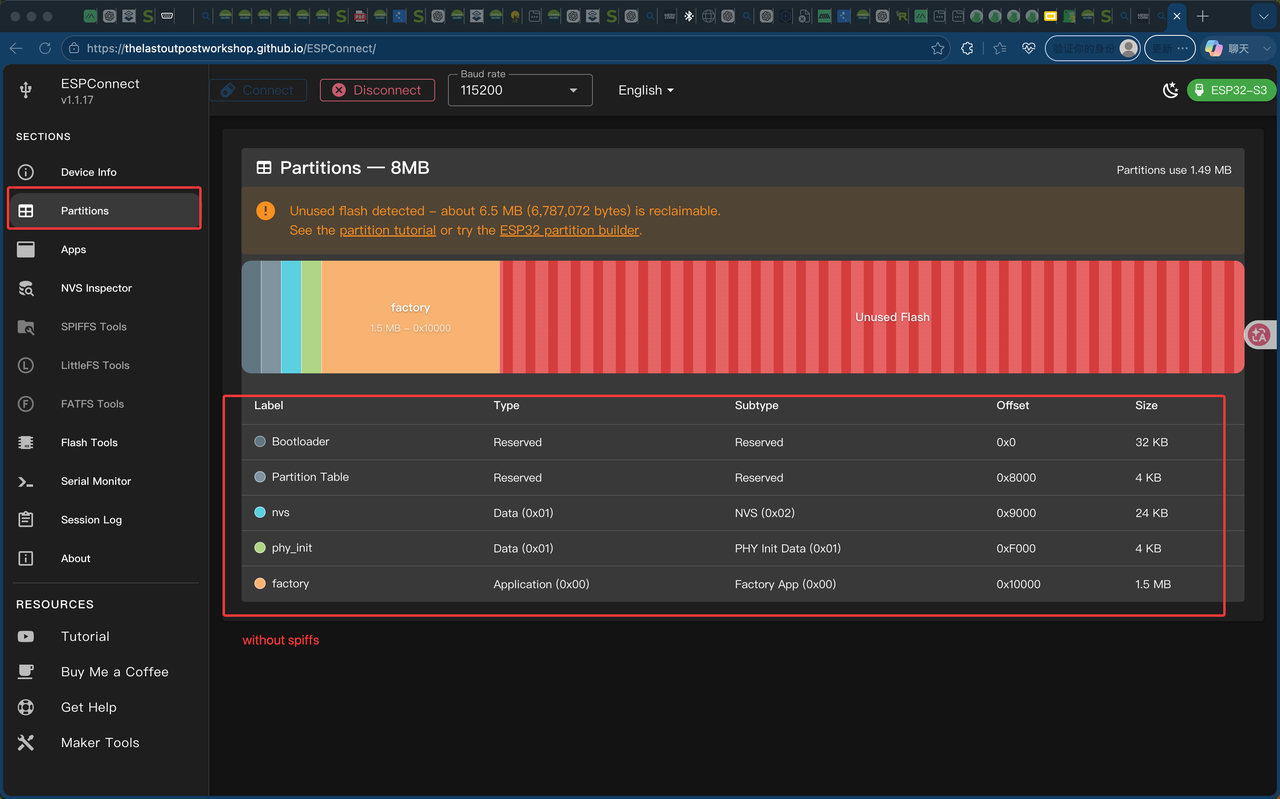Image resolution: width=1280 pixels, height=799 pixels.
Task: Click the Buy Me a Coffee cup icon
Action: click(x=26, y=672)
